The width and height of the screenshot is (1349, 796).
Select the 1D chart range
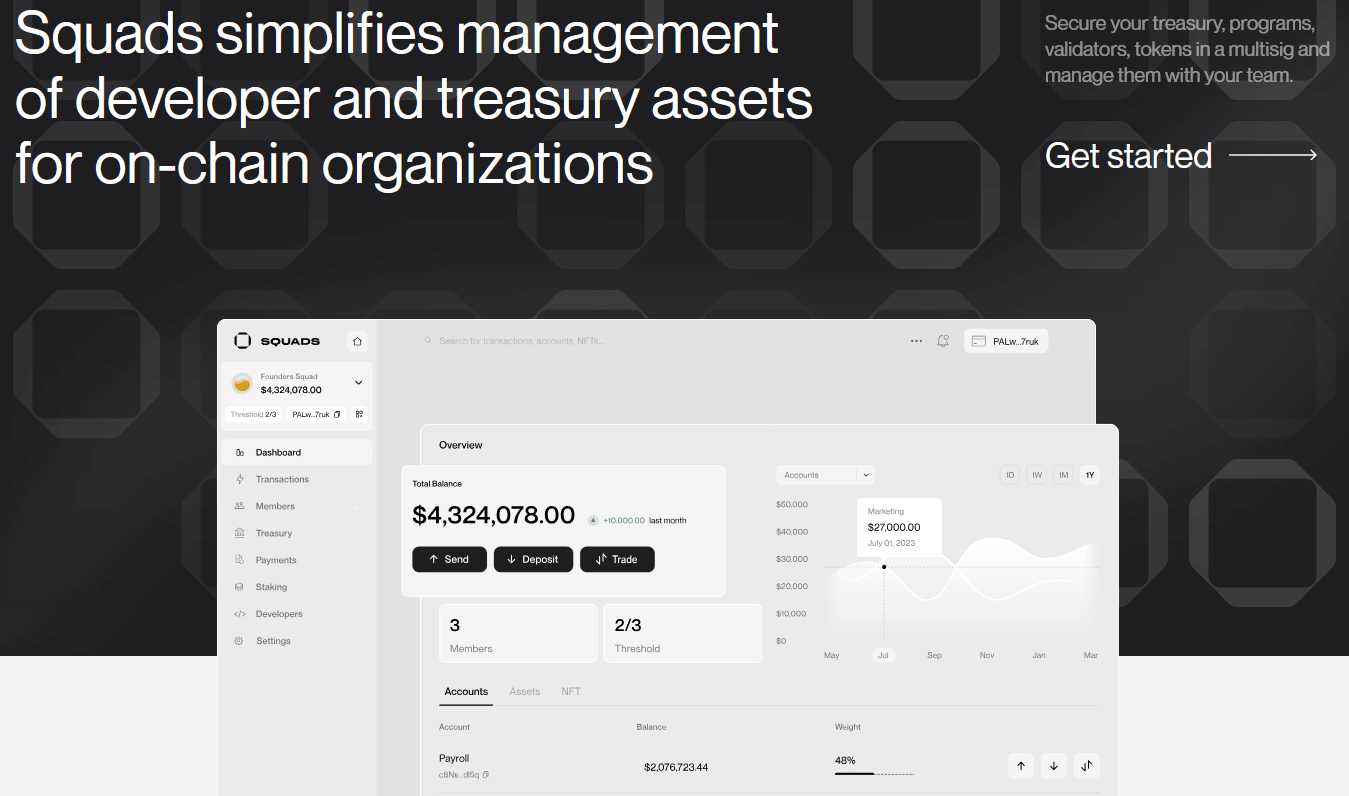(1010, 475)
